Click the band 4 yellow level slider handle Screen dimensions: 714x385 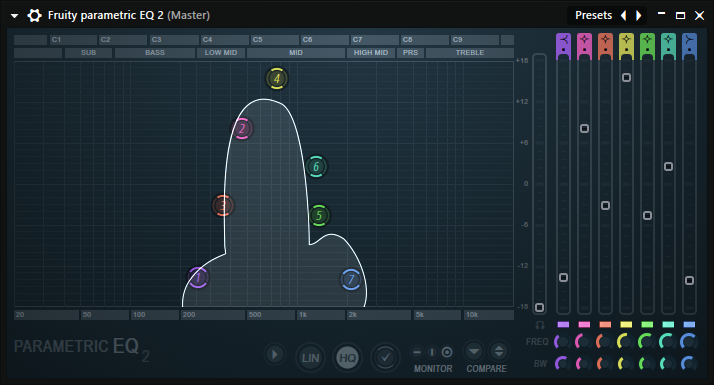626,77
